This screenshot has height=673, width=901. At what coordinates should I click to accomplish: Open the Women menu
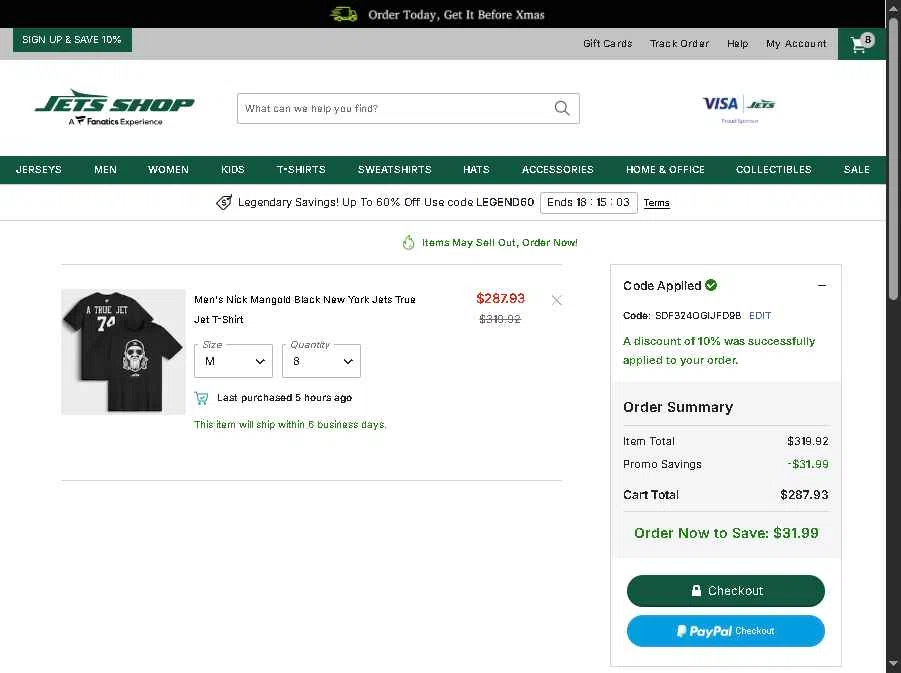pyautogui.click(x=168, y=170)
